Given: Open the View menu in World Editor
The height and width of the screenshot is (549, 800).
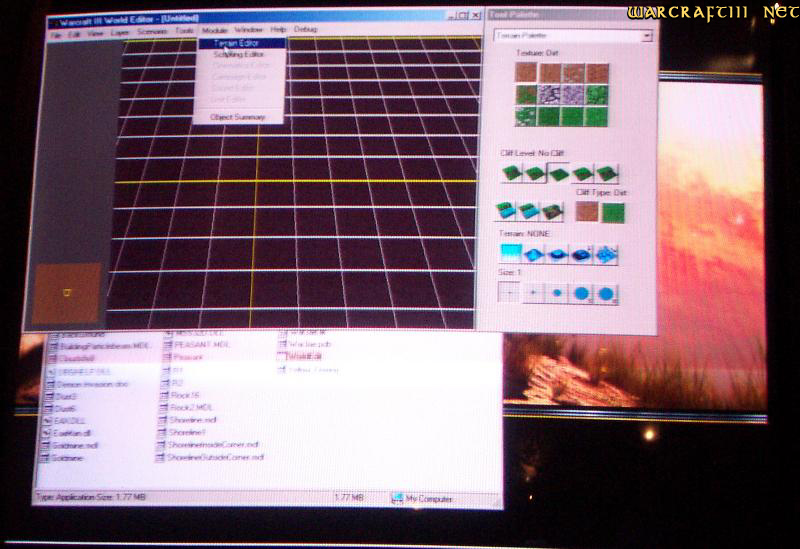Looking at the screenshot, I should tap(95, 34).
